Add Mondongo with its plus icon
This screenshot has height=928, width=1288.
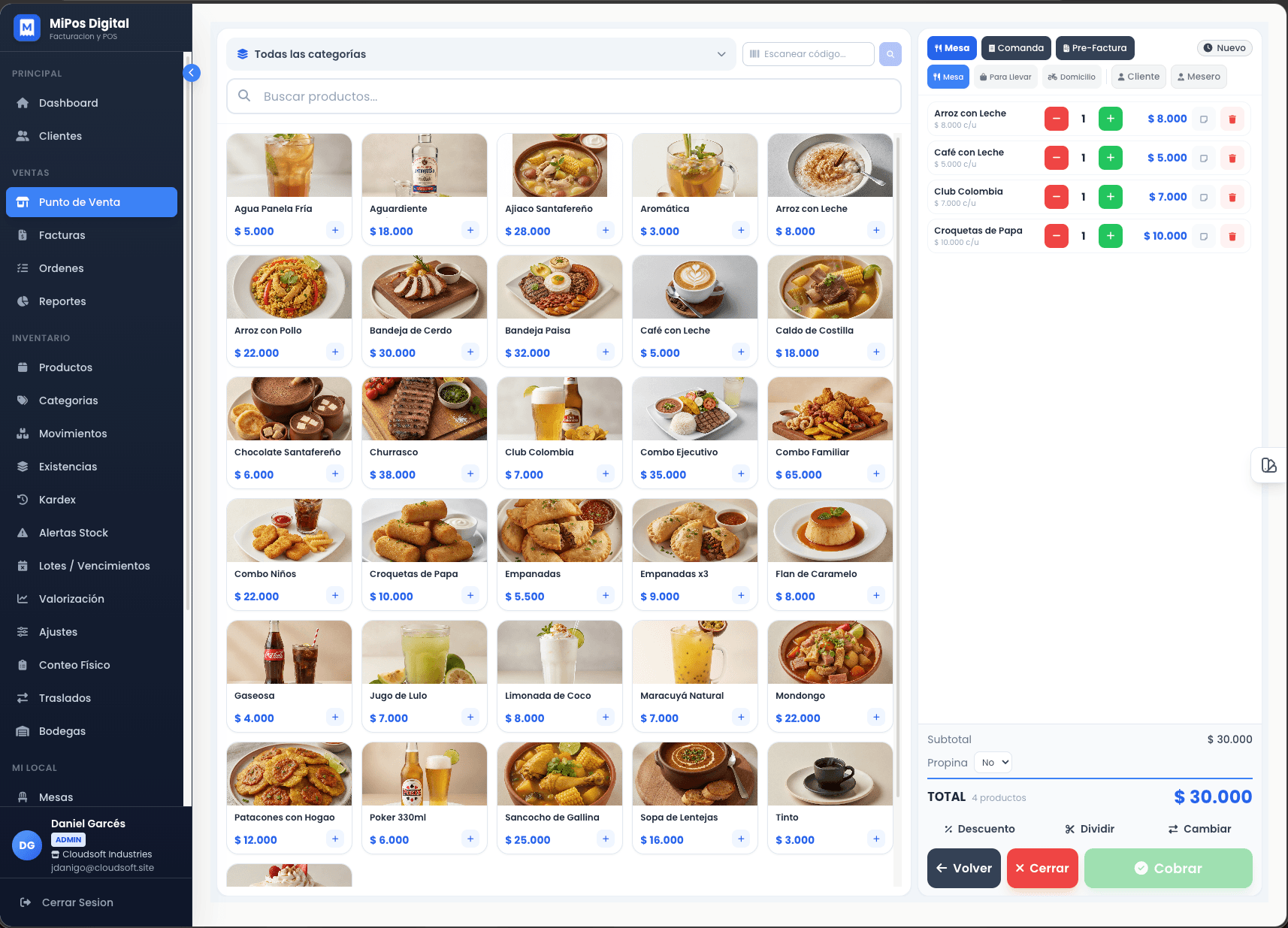point(876,717)
